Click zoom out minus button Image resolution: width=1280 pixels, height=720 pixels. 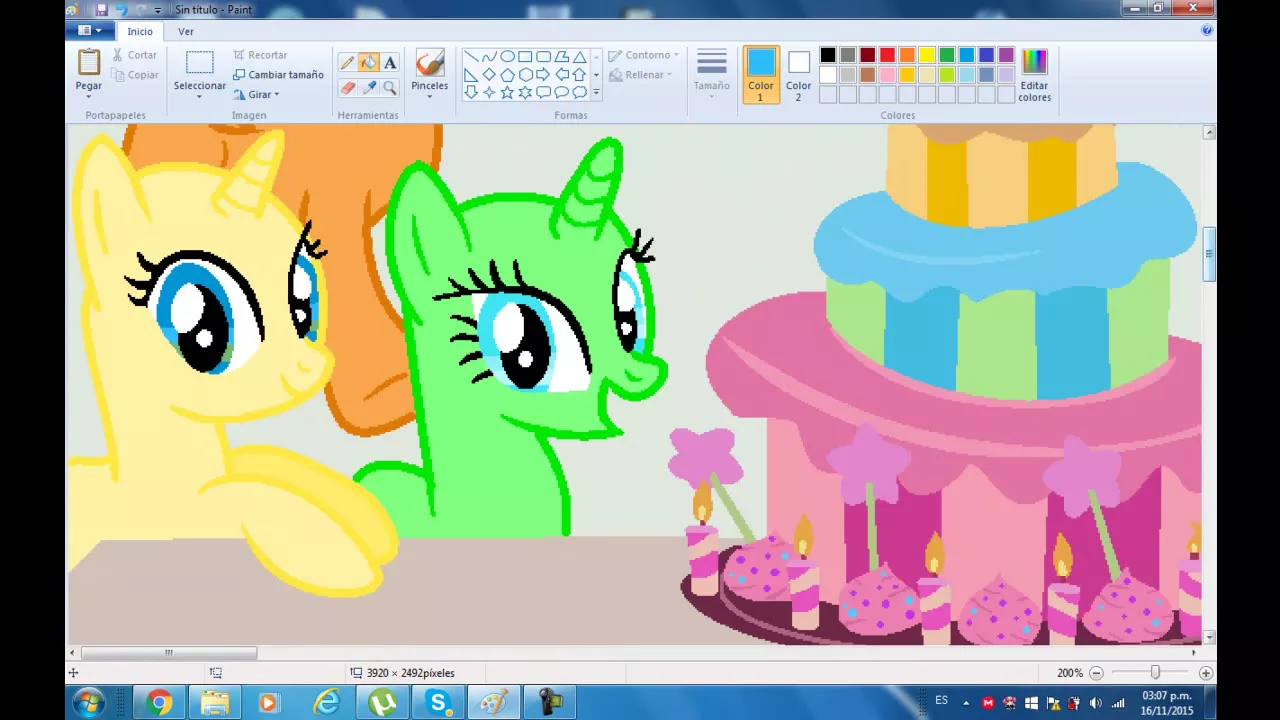click(1096, 673)
